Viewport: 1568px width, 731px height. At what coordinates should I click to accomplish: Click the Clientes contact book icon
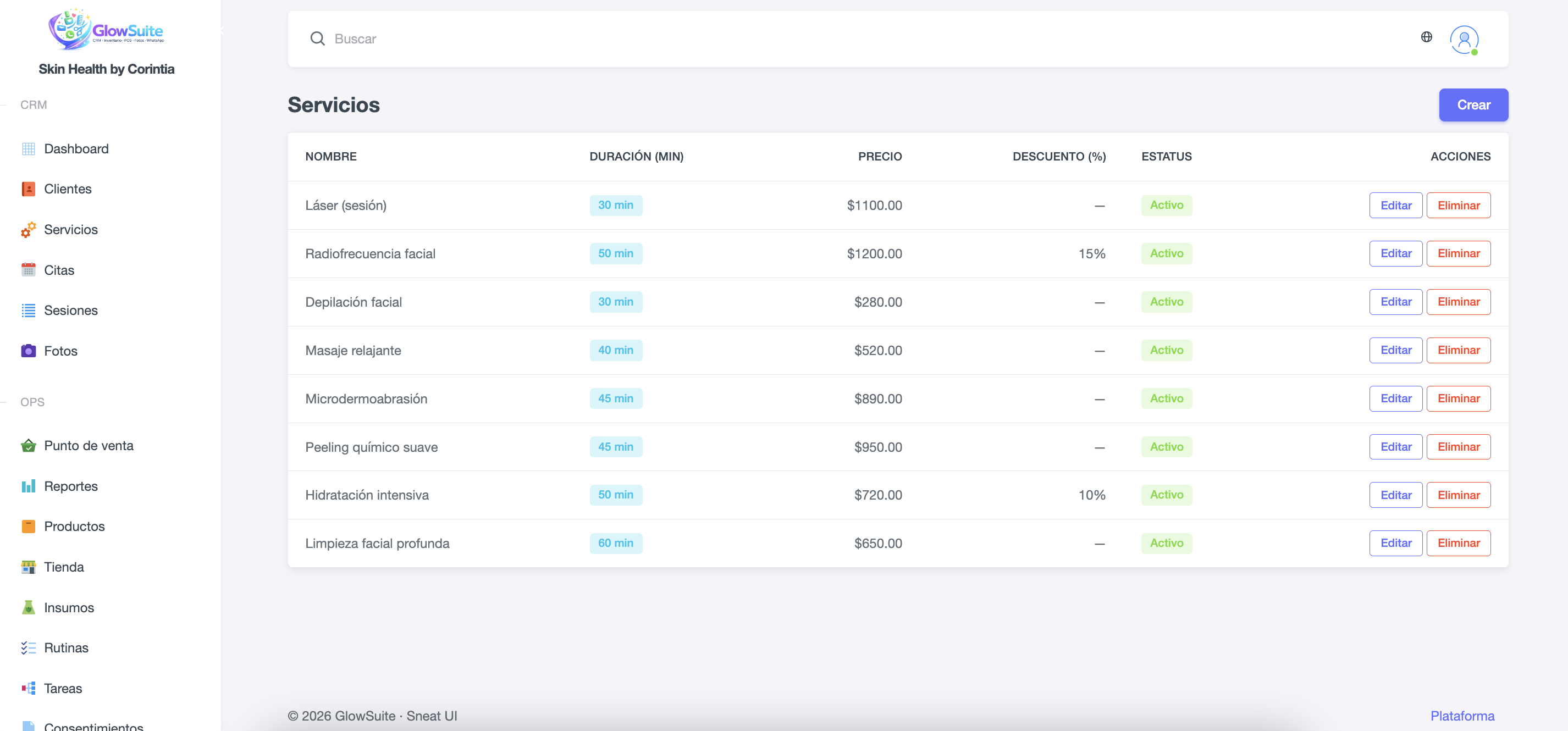(x=28, y=189)
